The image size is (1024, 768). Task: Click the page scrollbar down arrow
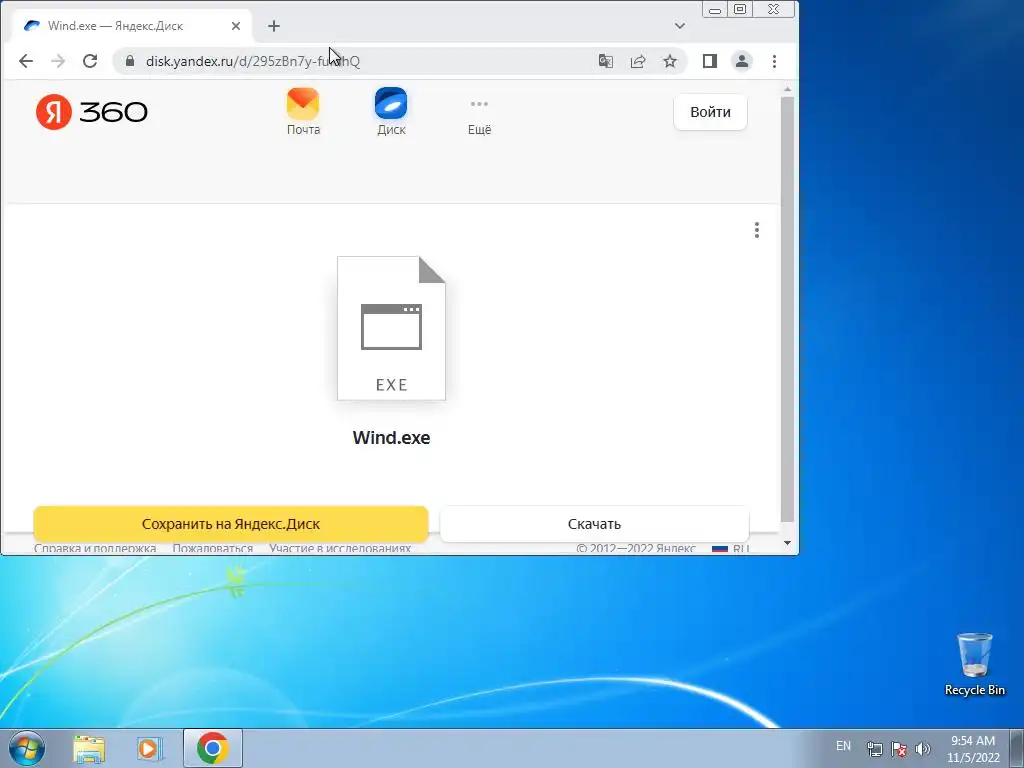click(787, 543)
